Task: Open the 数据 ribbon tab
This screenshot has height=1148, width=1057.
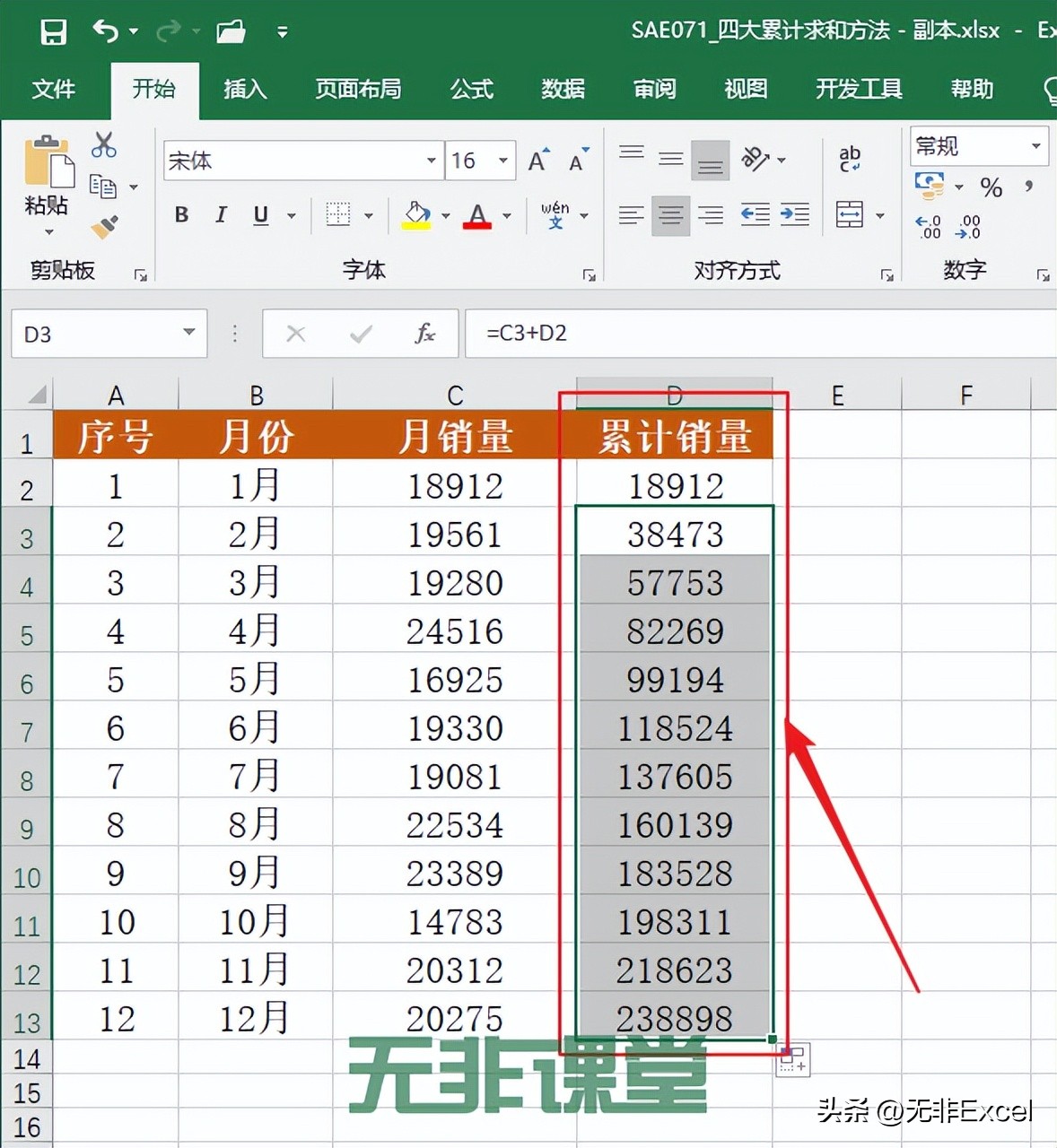Action: click(x=563, y=90)
